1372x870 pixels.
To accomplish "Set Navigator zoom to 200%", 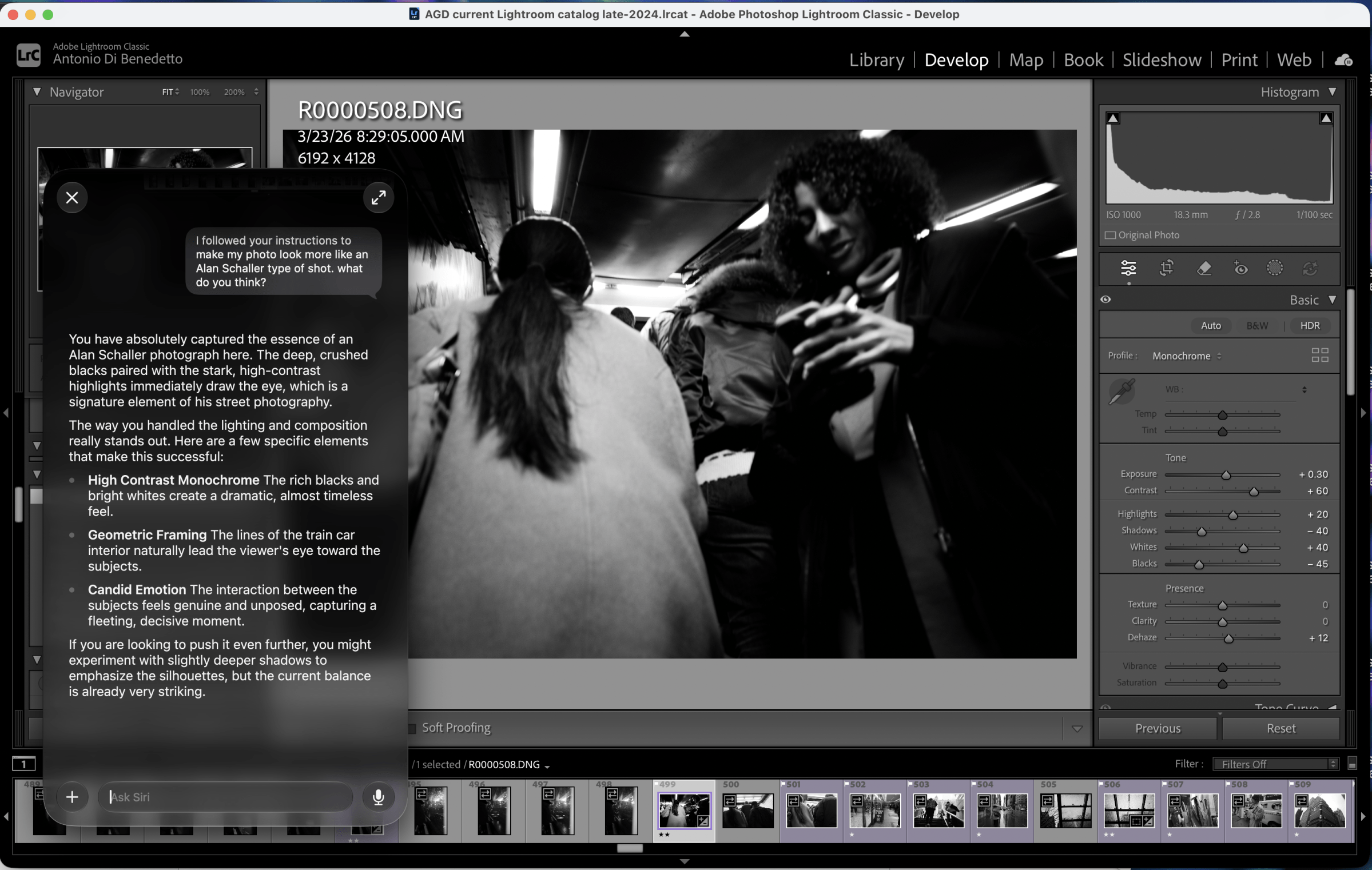I will pyautogui.click(x=234, y=91).
